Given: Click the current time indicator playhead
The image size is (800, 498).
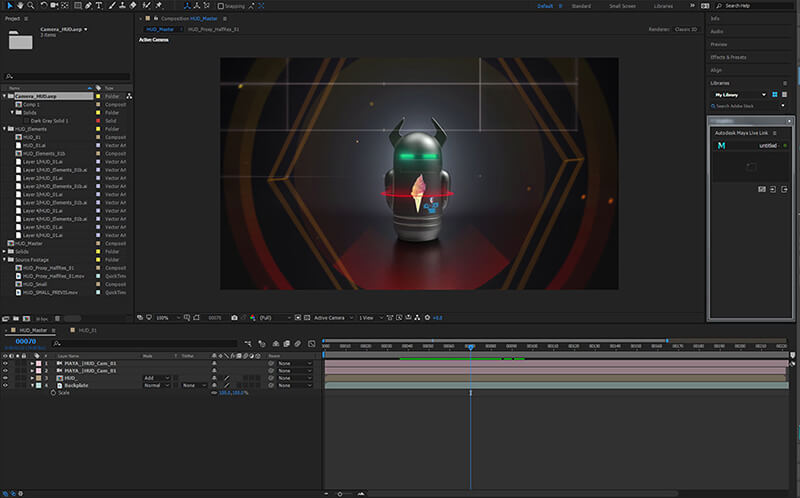Looking at the screenshot, I should tap(470, 347).
